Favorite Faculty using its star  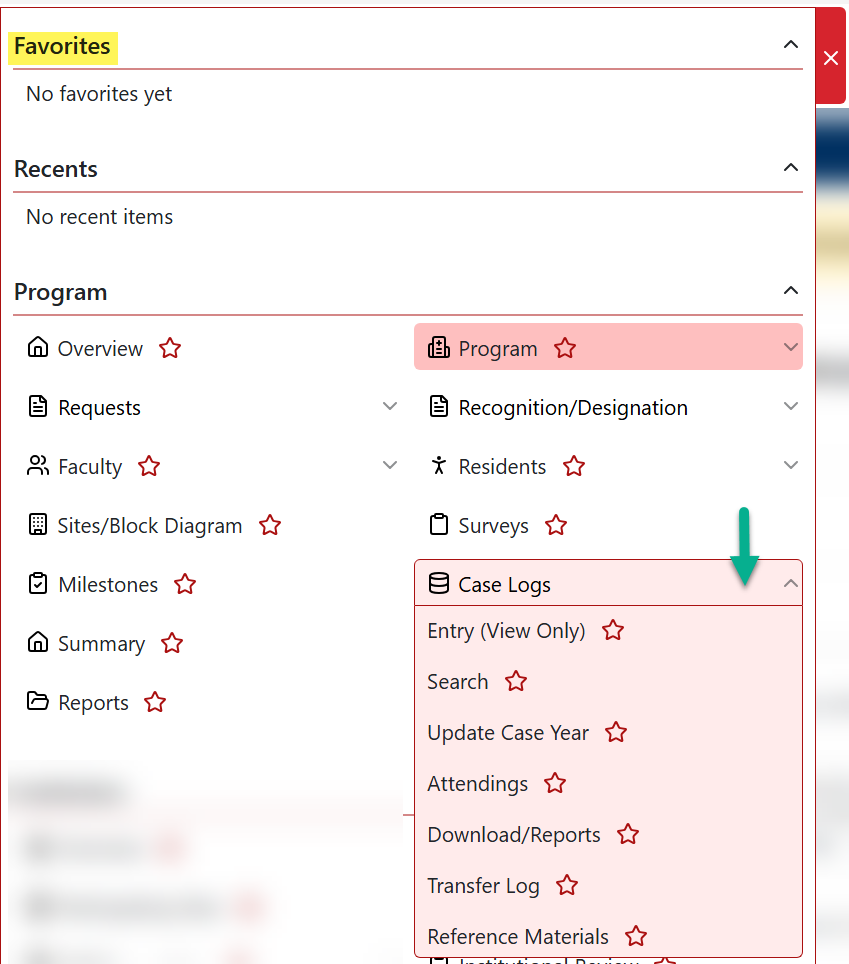[x=149, y=466]
